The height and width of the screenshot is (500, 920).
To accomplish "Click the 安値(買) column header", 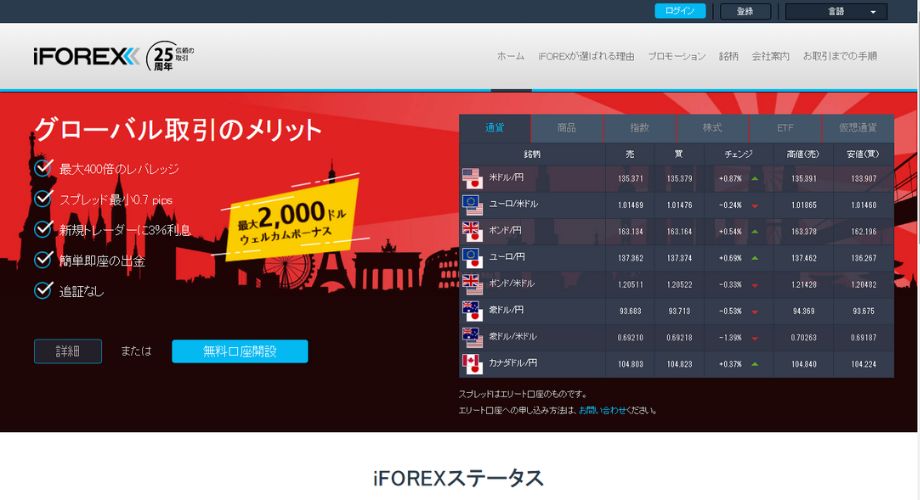I will click(x=863, y=154).
